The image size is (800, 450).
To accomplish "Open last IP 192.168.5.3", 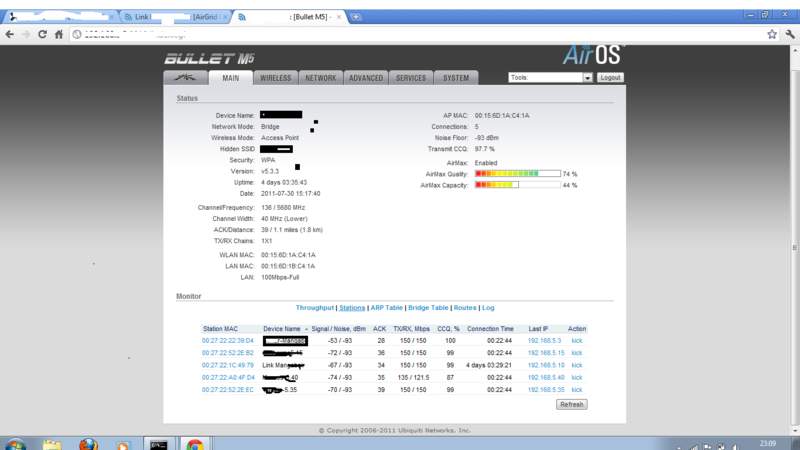I will pyautogui.click(x=544, y=341).
